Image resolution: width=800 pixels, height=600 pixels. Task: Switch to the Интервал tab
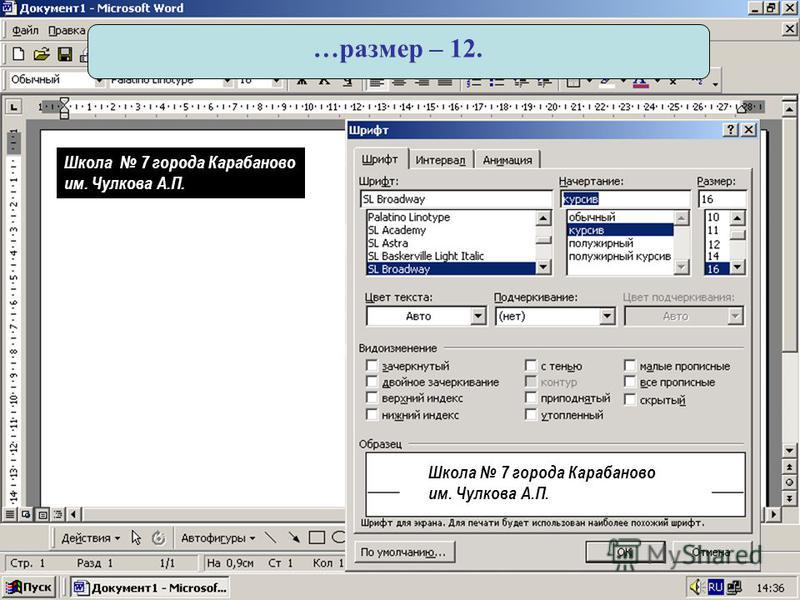point(440,160)
